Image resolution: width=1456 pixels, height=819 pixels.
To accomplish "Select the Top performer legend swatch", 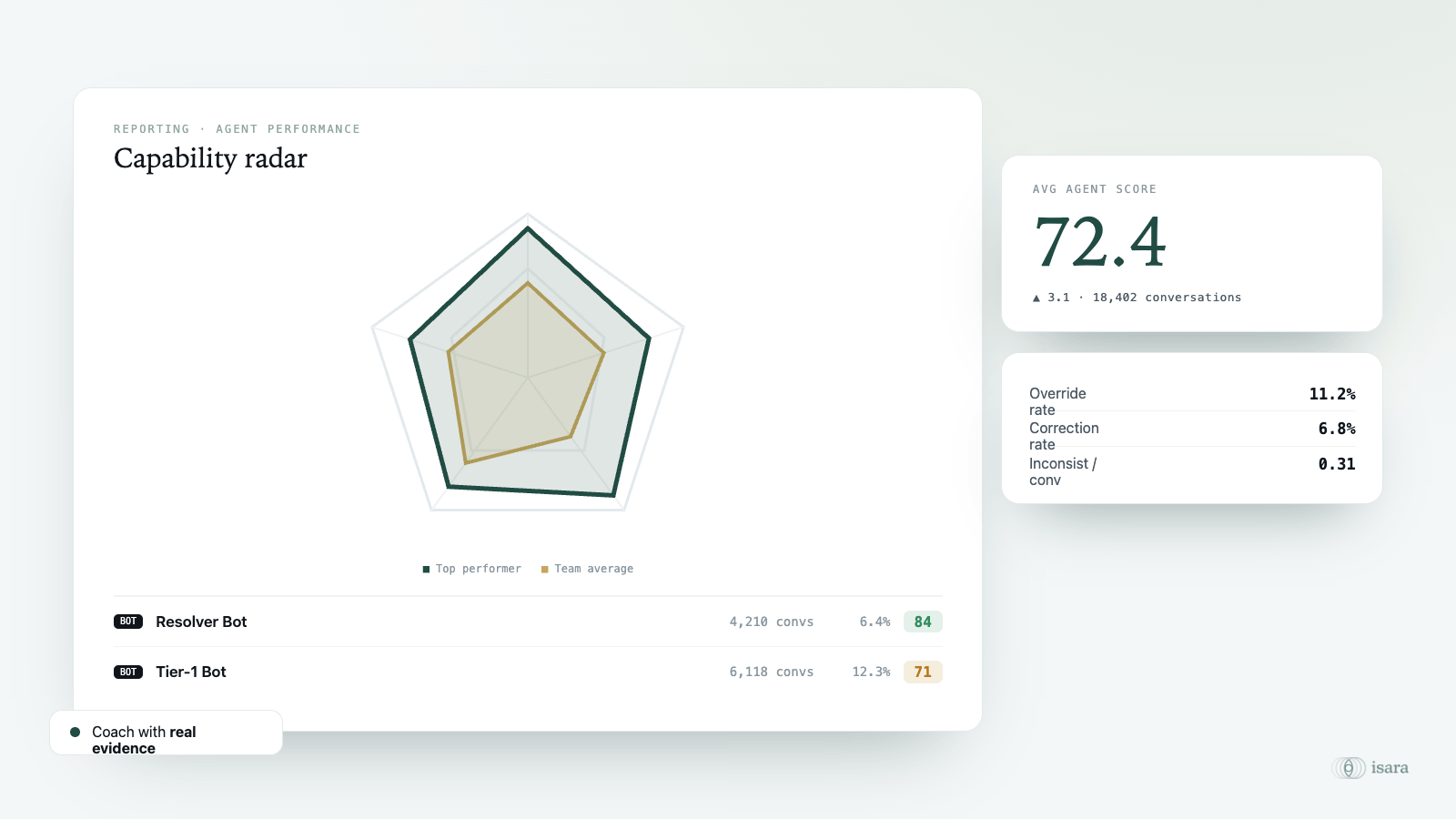I will [426, 570].
